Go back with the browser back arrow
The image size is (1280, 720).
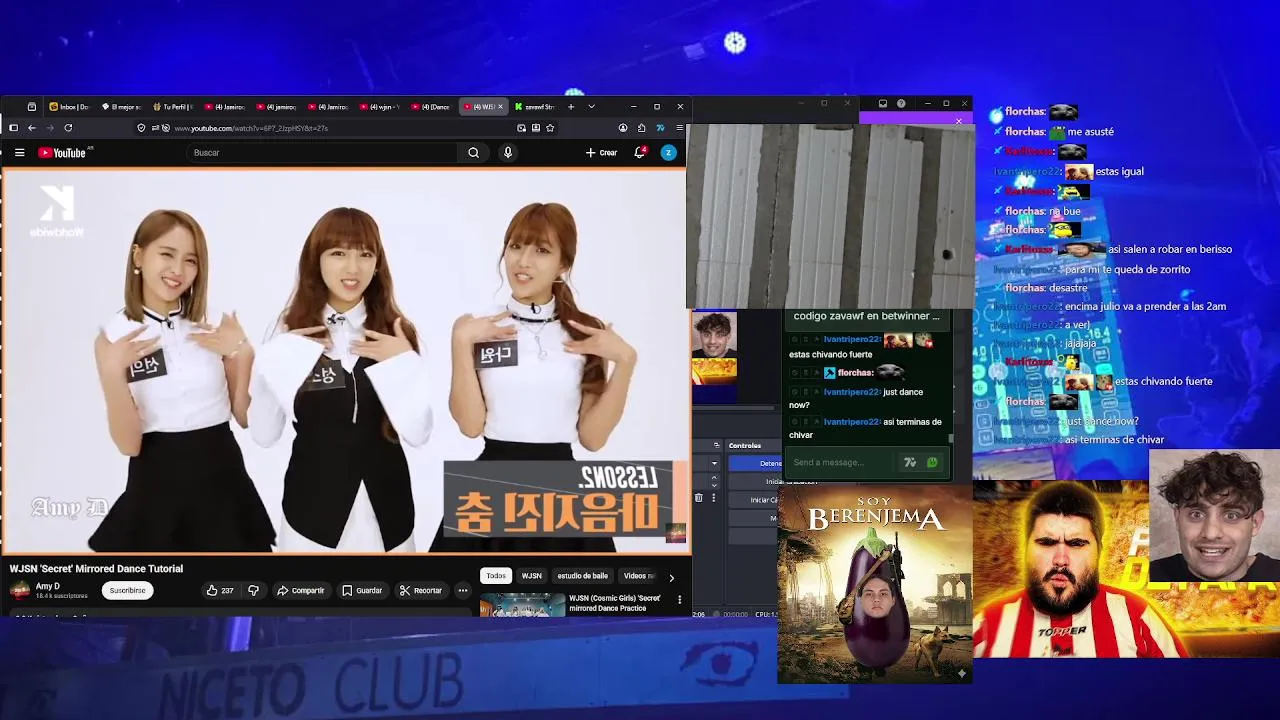pyautogui.click(x=32, y=128)
